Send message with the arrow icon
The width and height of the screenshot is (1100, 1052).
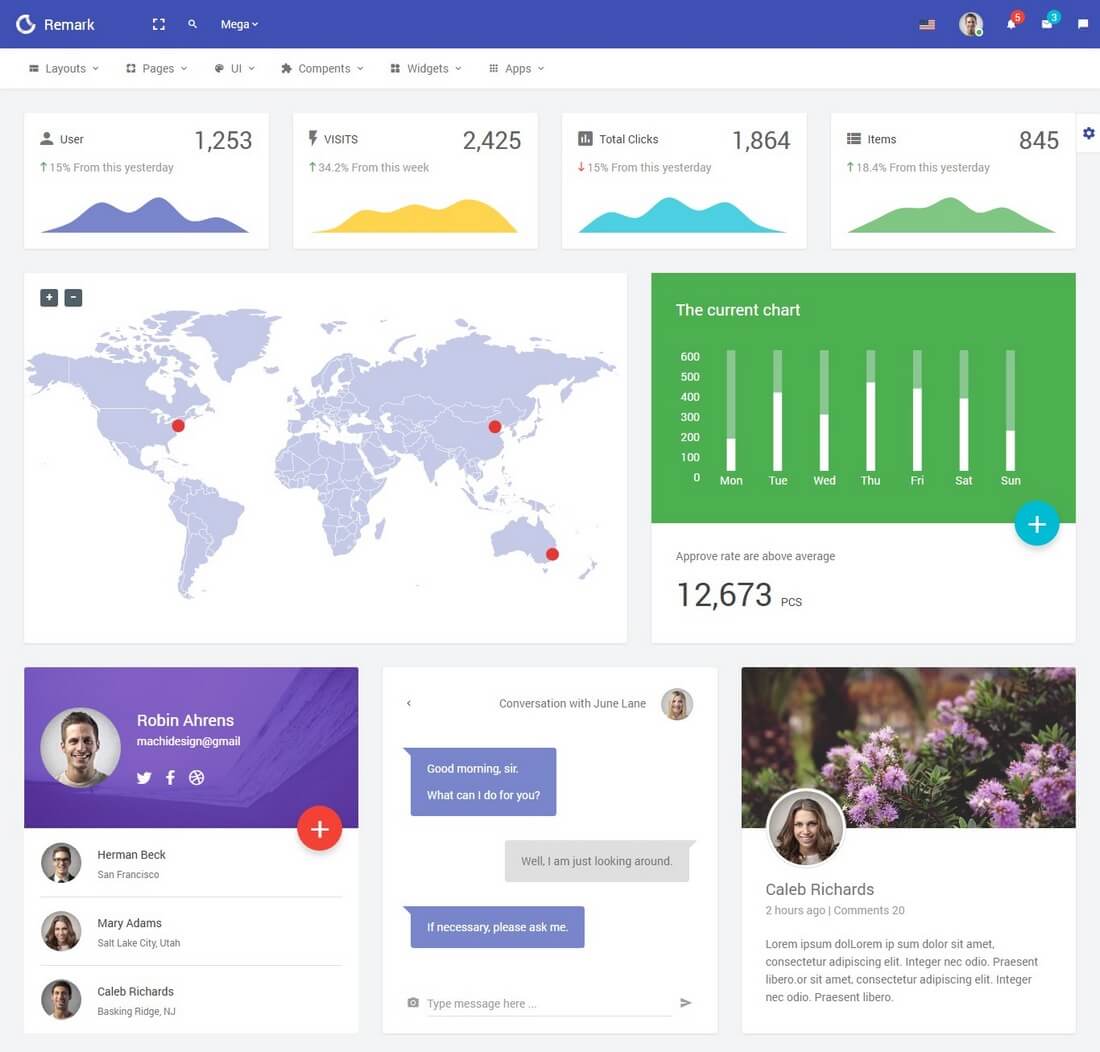(x=685, y=1003)
